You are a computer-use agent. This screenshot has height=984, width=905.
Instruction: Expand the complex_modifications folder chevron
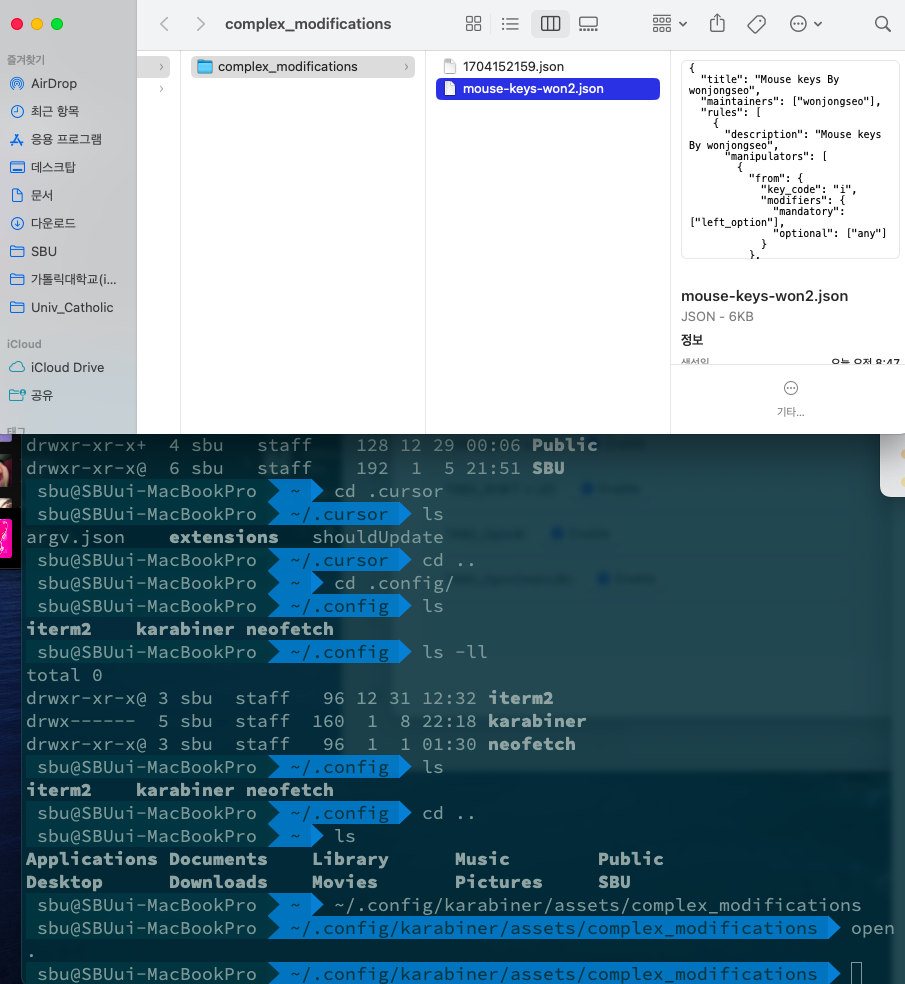tap(406, 67)
